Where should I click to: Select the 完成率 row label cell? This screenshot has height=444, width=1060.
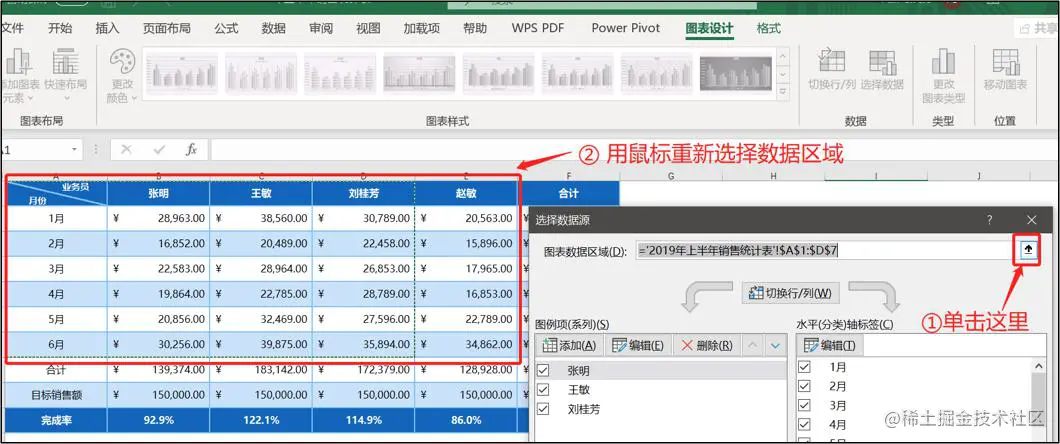tap(56, 420)
